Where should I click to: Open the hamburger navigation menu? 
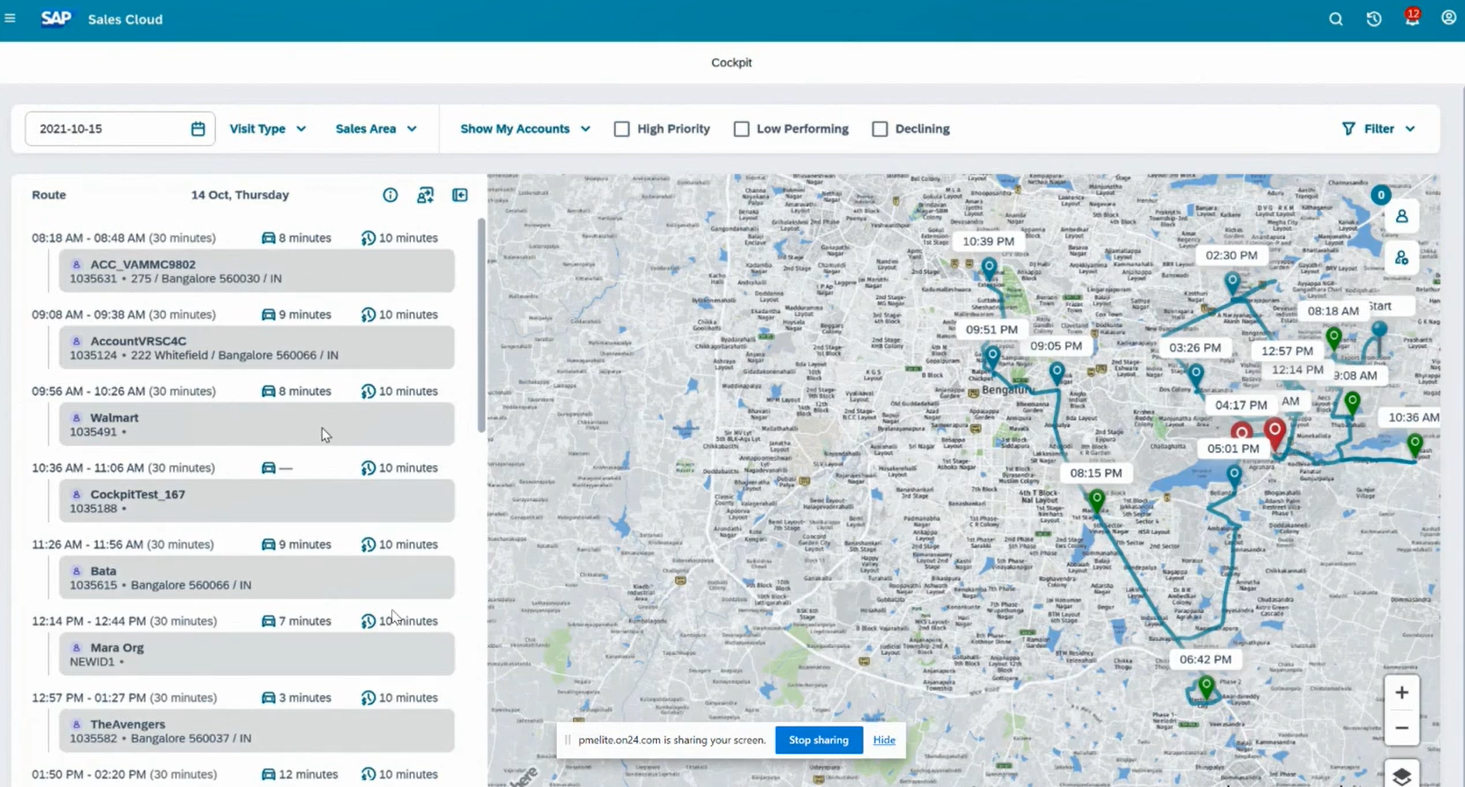pos(10,19)
